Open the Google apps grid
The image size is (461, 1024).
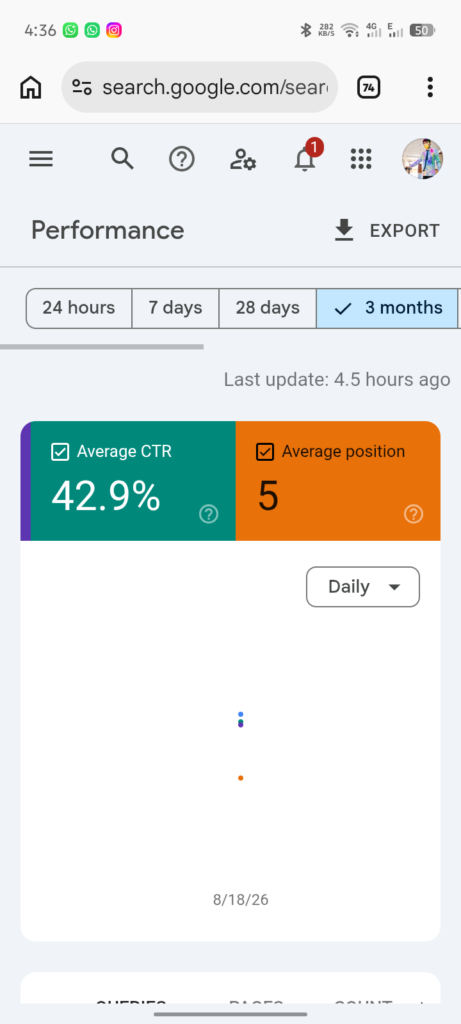pos(361,159)
